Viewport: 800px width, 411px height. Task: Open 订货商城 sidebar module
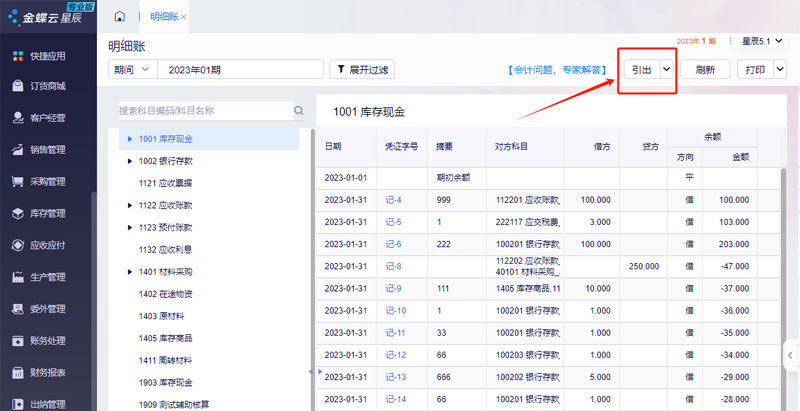47,86
